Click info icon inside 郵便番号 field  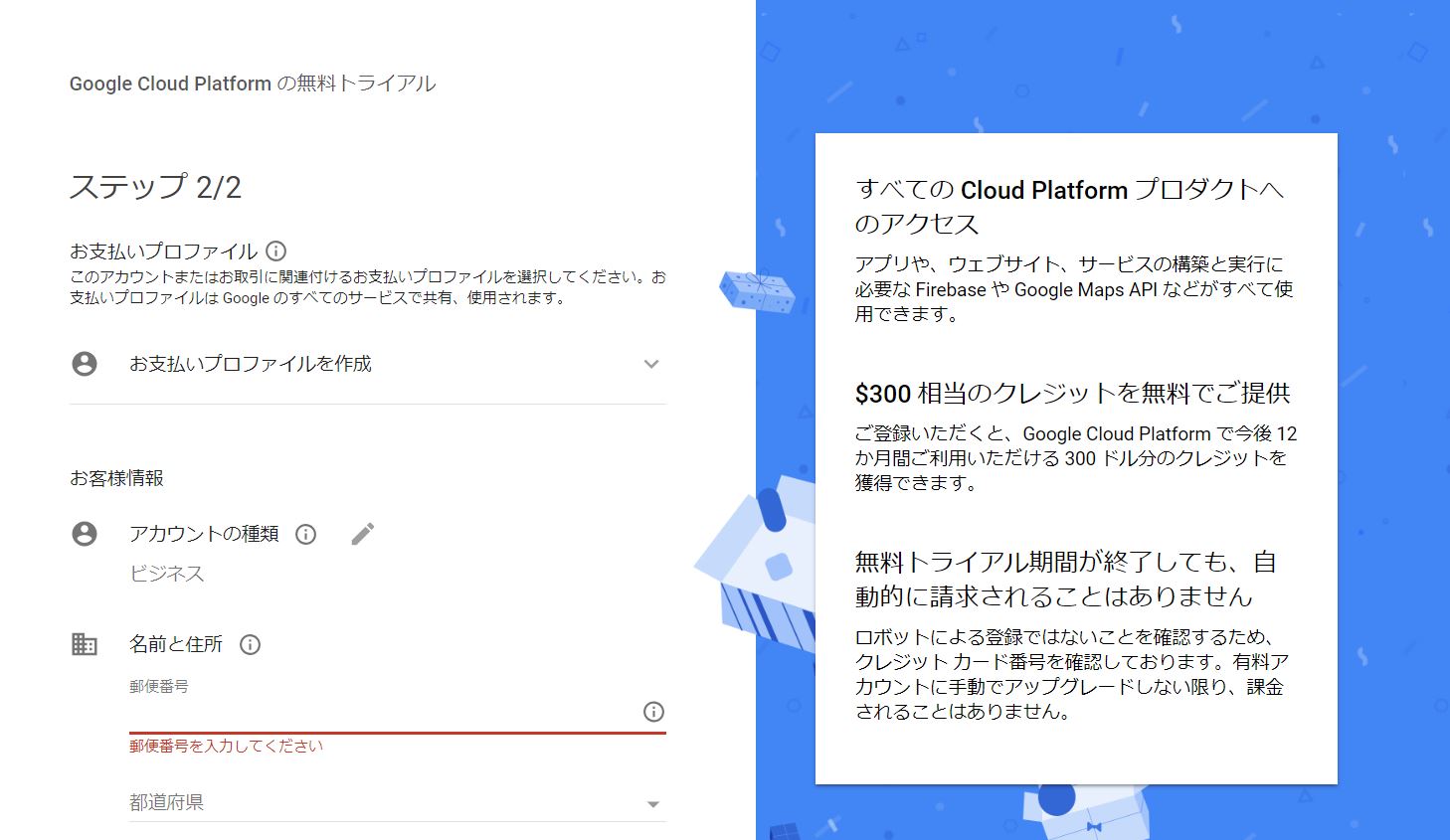[x=653, y=712]
